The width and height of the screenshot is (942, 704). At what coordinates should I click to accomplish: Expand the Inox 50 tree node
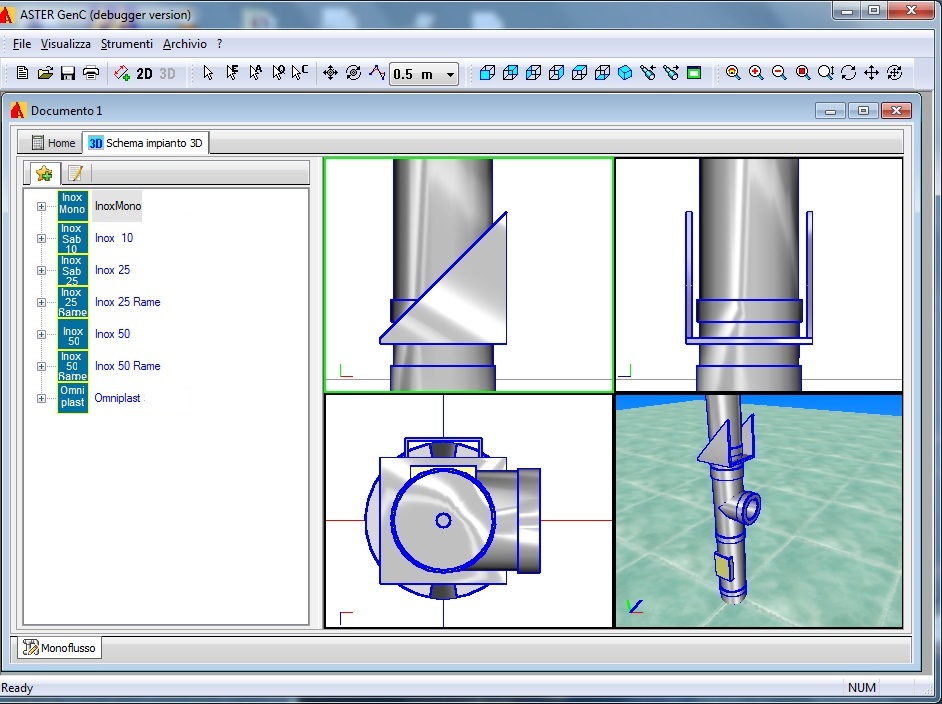pos(41,335)
